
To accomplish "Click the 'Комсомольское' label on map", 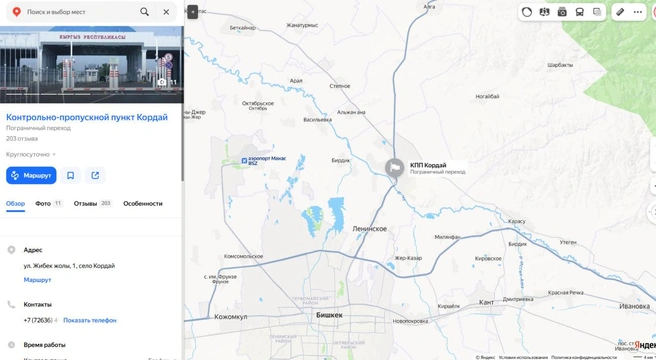I will coord(243,256).
